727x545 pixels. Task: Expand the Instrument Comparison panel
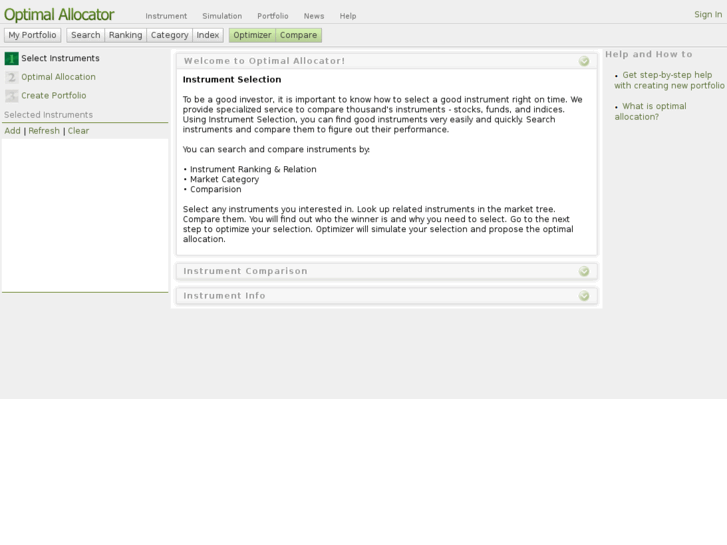pos(584,271)
